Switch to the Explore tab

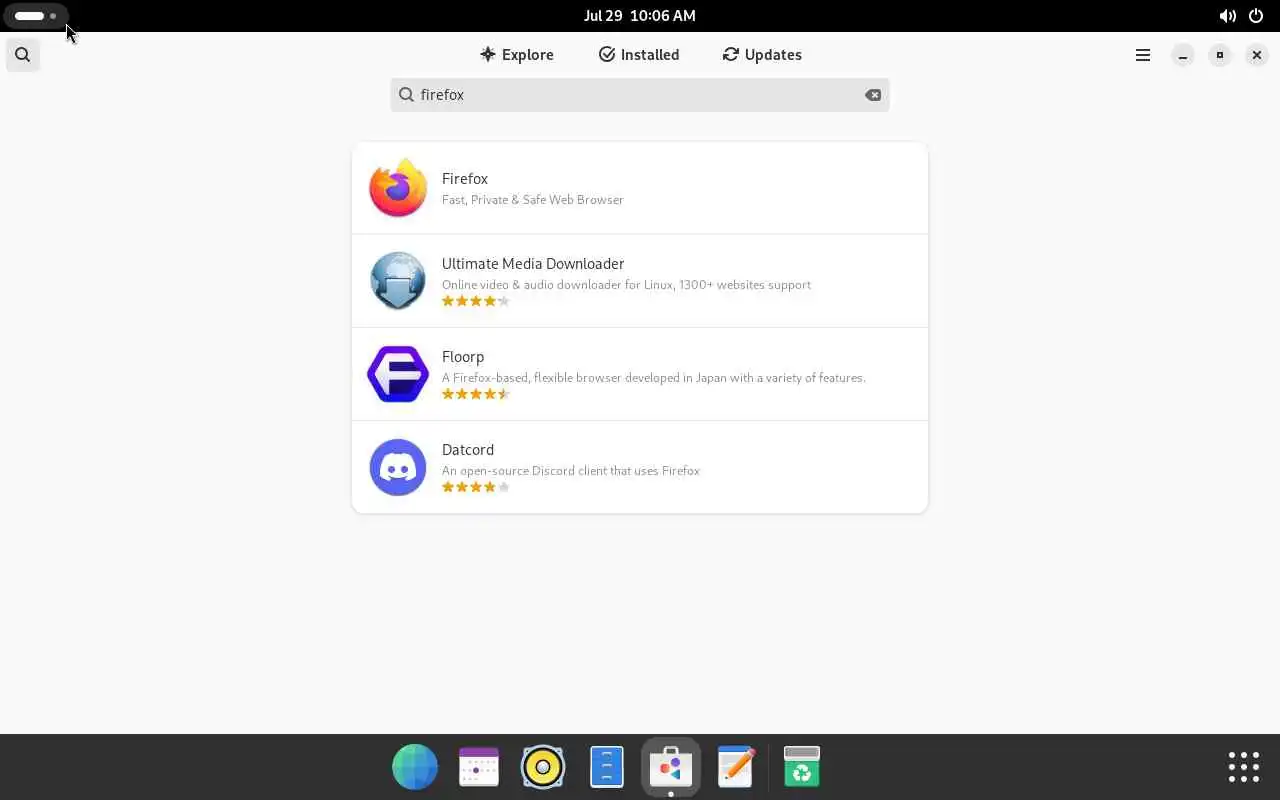coord(516,55)
